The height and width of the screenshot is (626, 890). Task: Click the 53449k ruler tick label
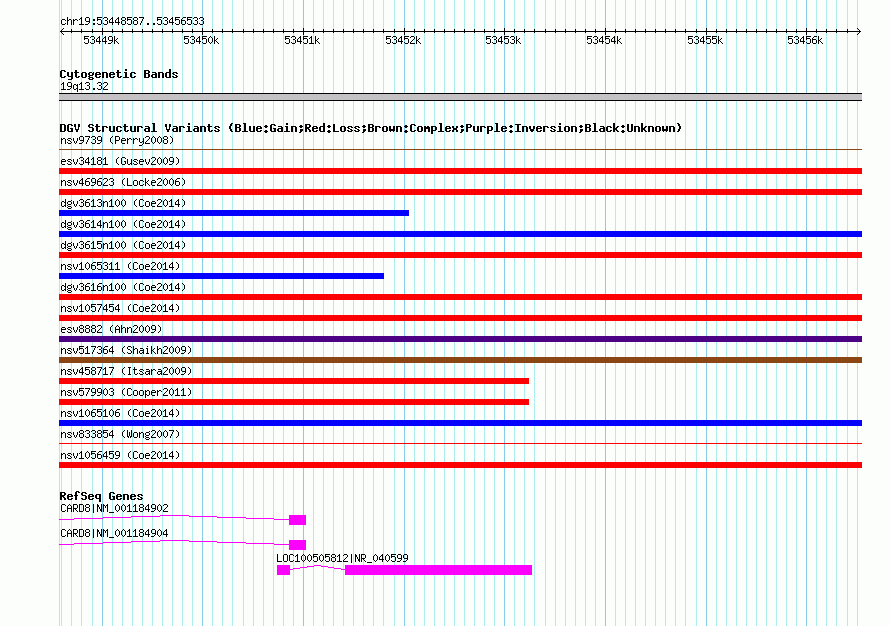click(101, 40)
